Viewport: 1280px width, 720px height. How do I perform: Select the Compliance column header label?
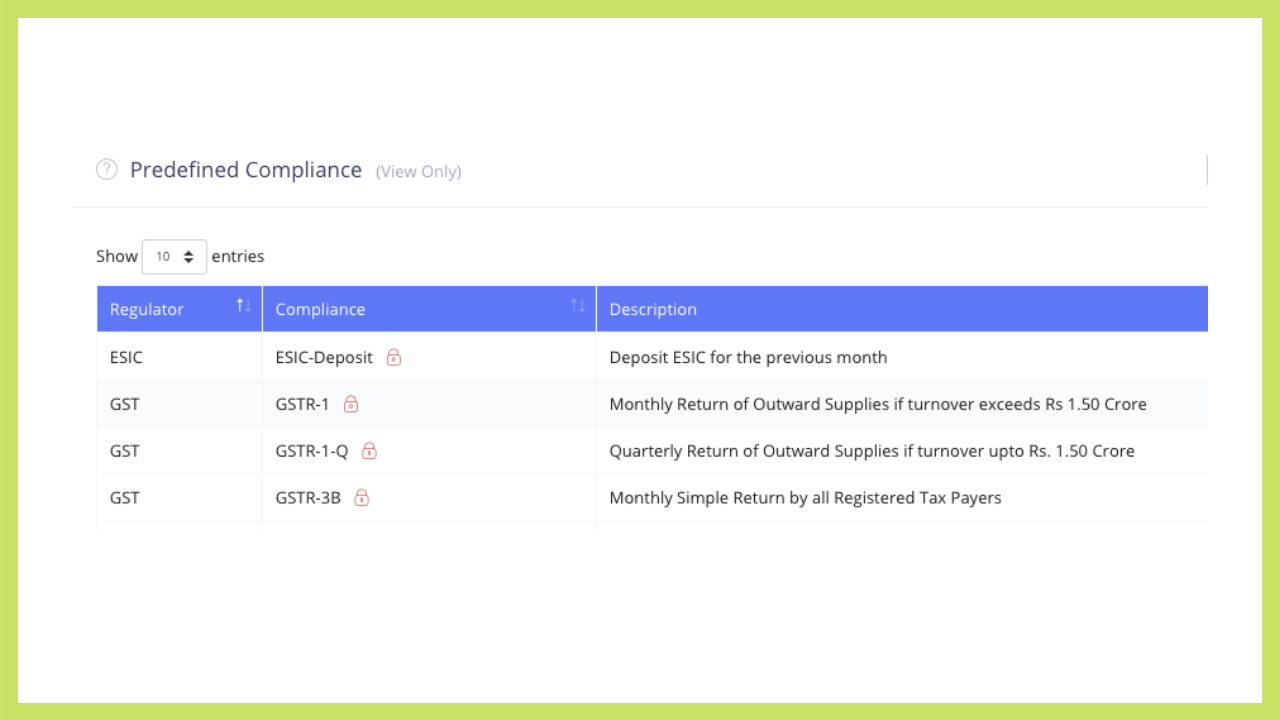pyautogui.click(x=320, y=310)
